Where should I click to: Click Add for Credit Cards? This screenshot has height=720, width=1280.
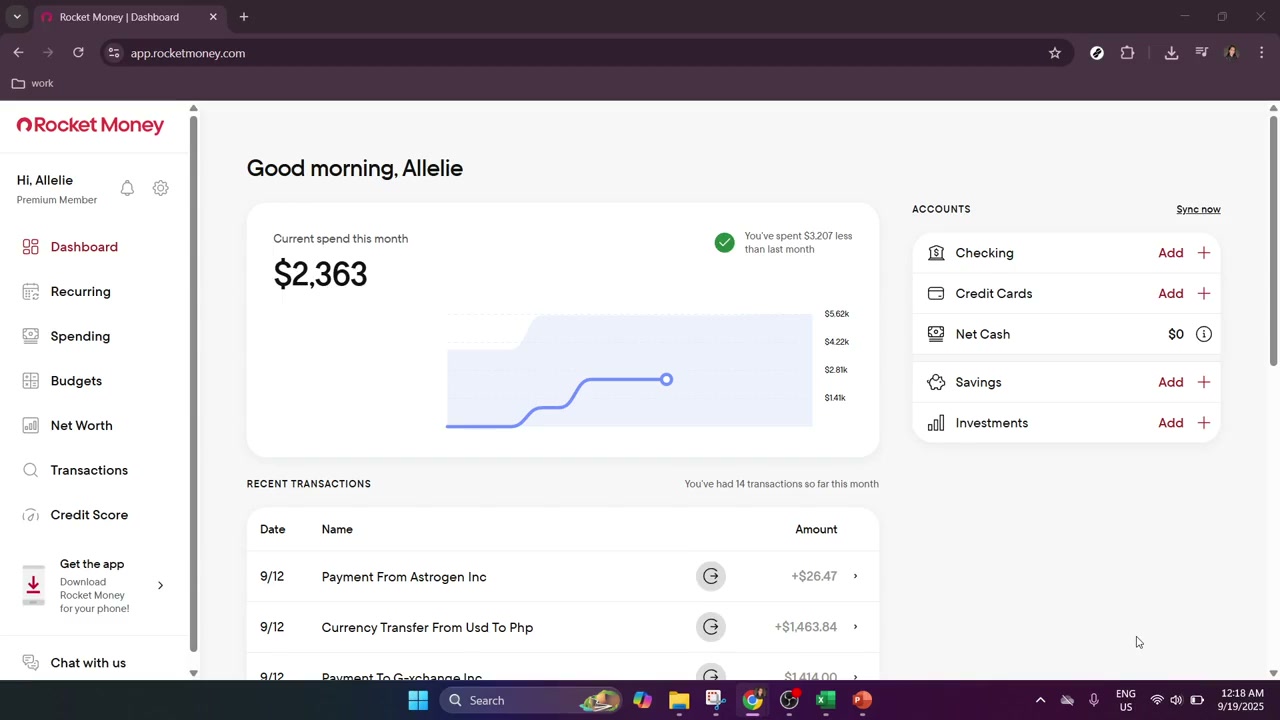(x=1171, y=294)
